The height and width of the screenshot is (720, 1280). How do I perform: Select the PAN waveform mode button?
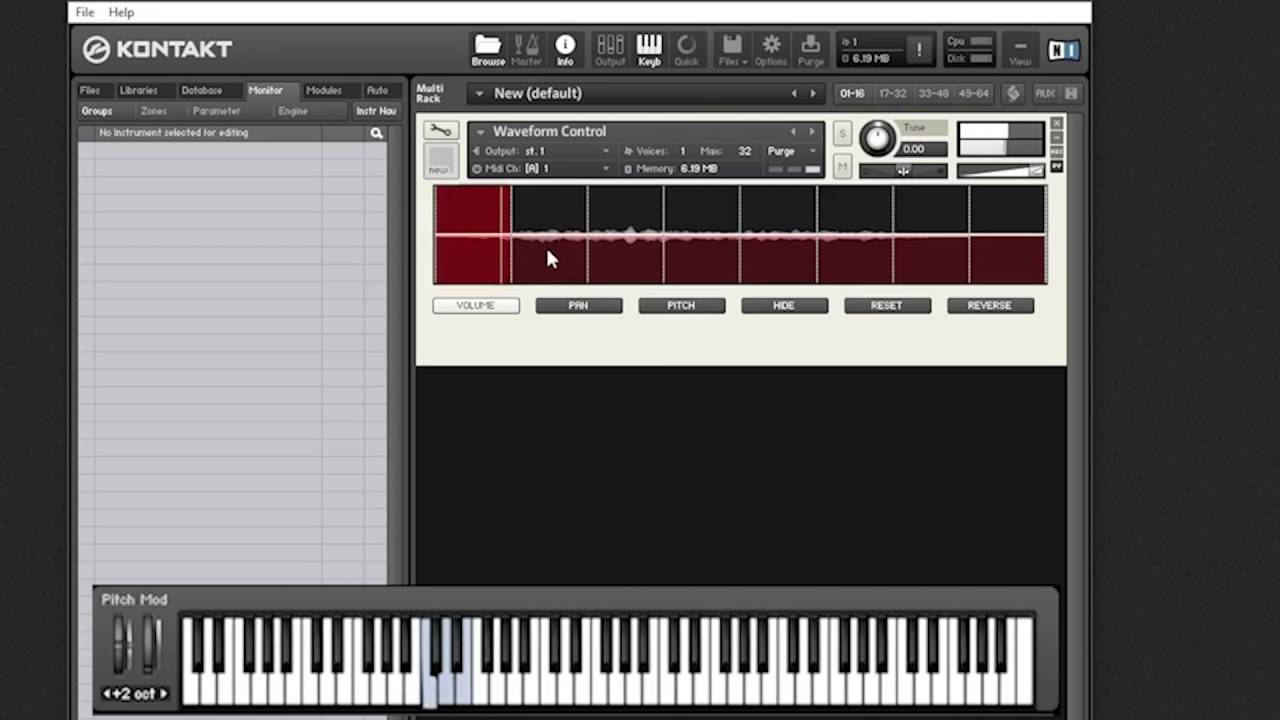pos(579,305)
